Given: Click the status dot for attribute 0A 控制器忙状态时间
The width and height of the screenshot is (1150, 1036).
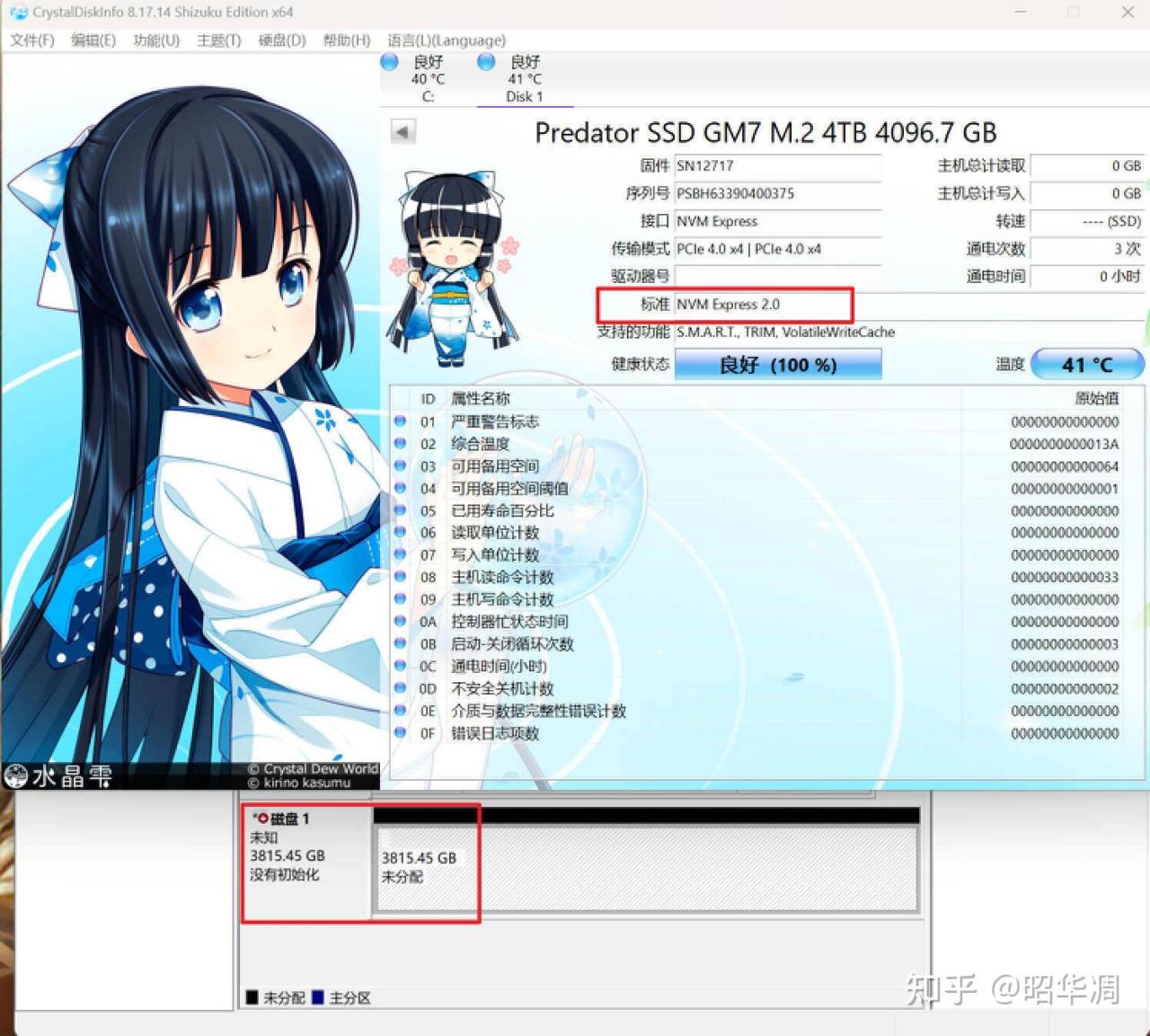Looking at the screenshot, I should click(400, 622).
